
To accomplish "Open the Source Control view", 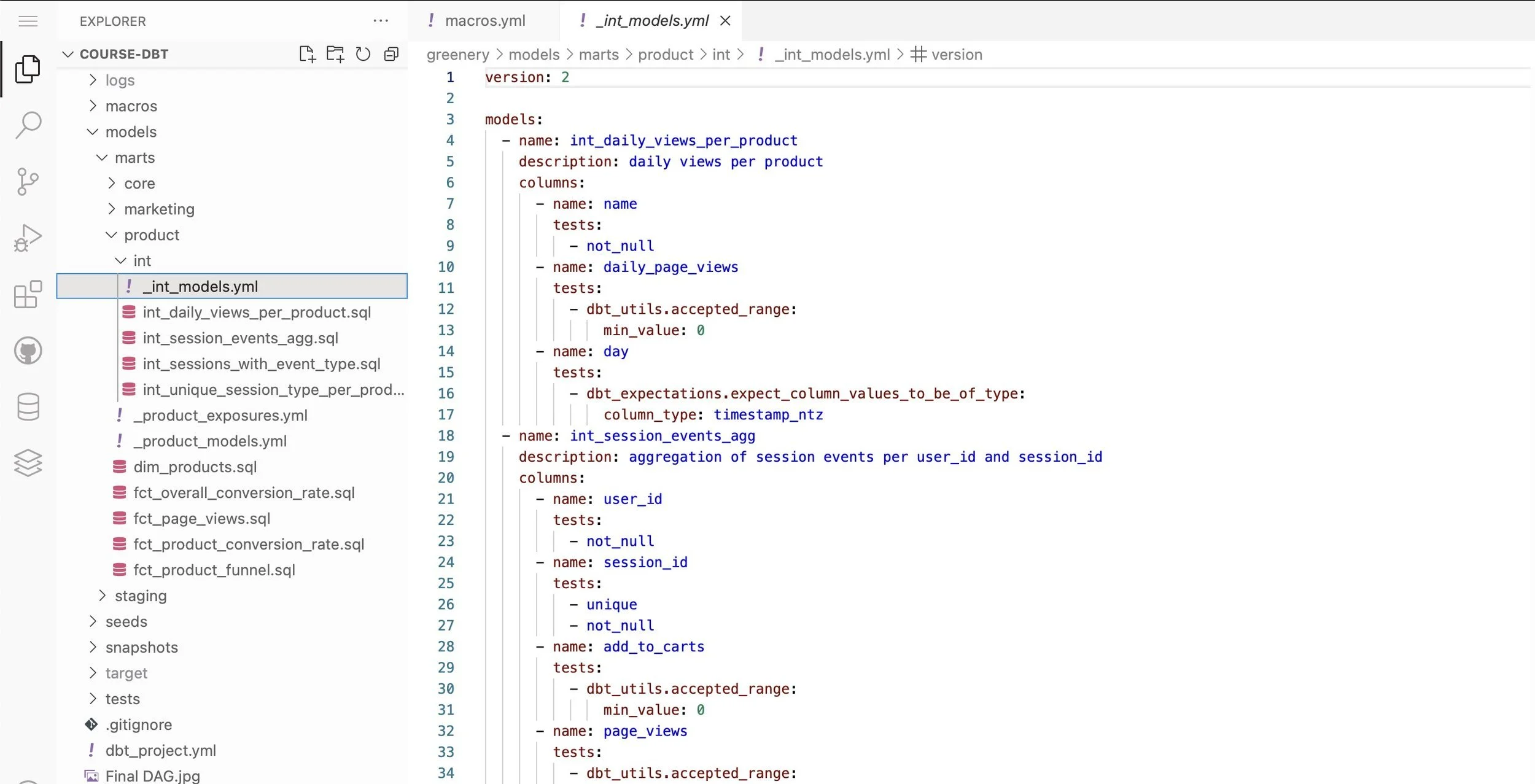I will pyautogui.click(x=28, y=182).
